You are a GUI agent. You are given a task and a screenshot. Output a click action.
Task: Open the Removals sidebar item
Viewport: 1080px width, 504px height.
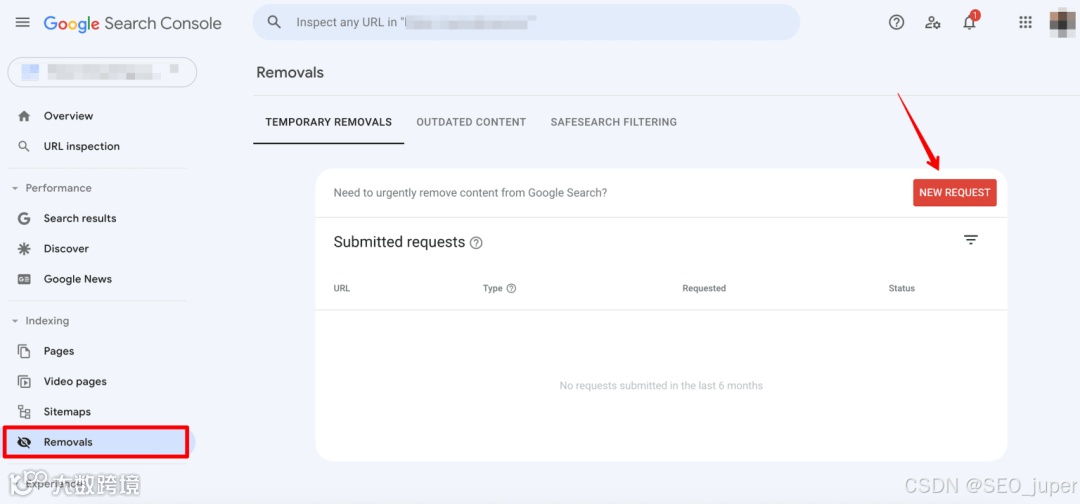pos(68,442)
